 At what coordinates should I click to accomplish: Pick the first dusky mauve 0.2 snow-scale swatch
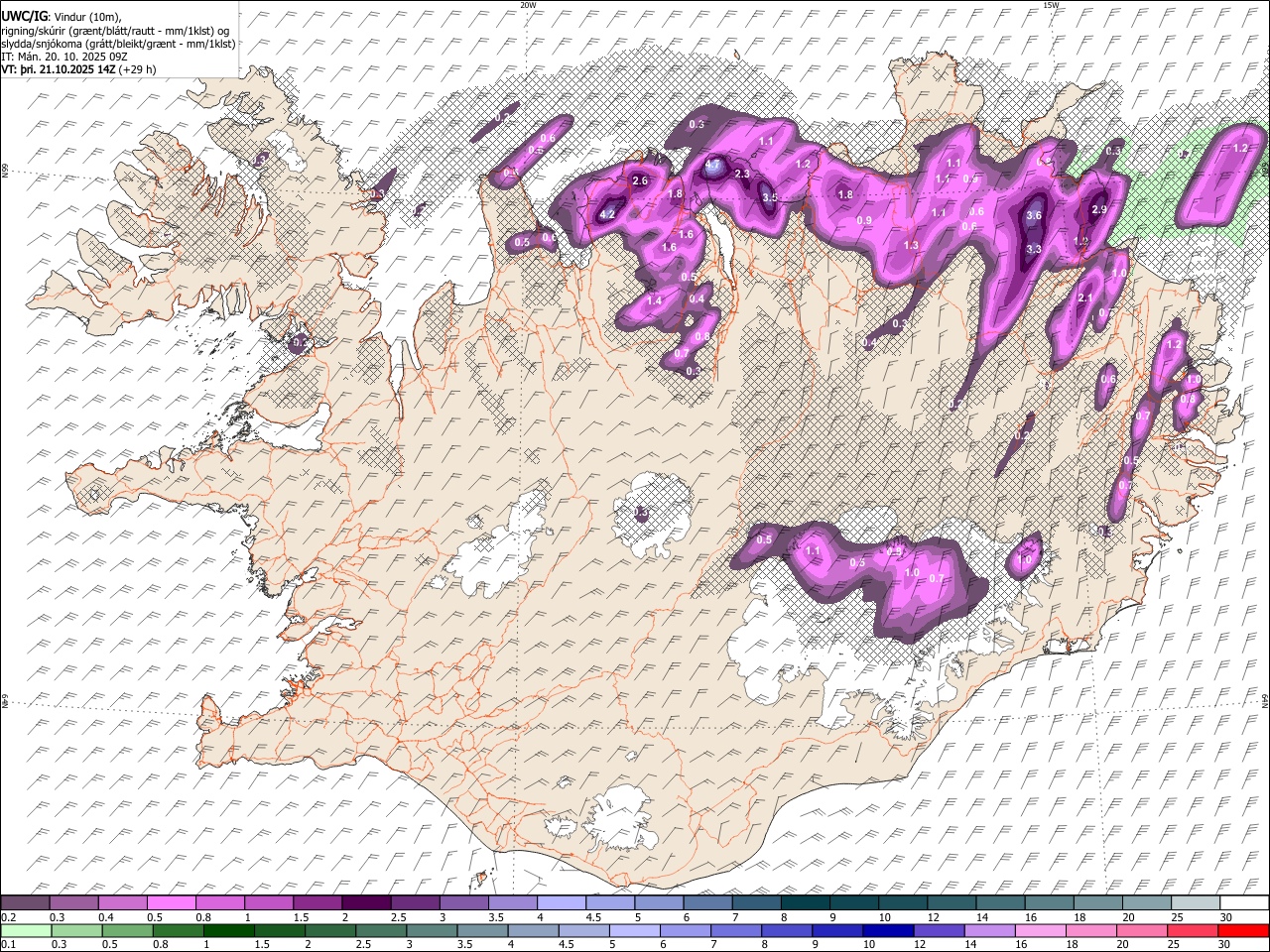tap(26, 903)
